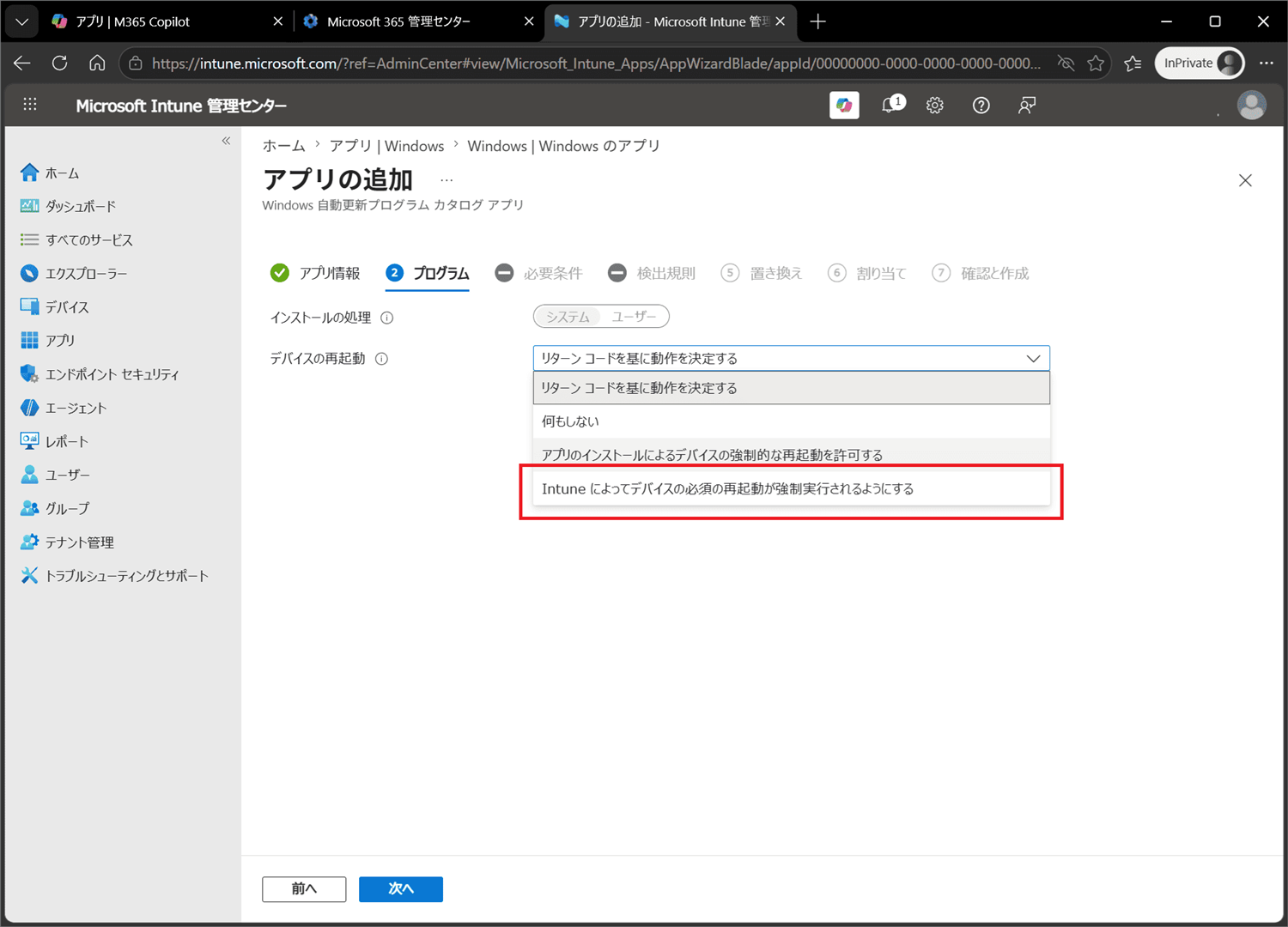Click the すべてのサービス list icon
1288x927 pixels.
tap(30, 239)
